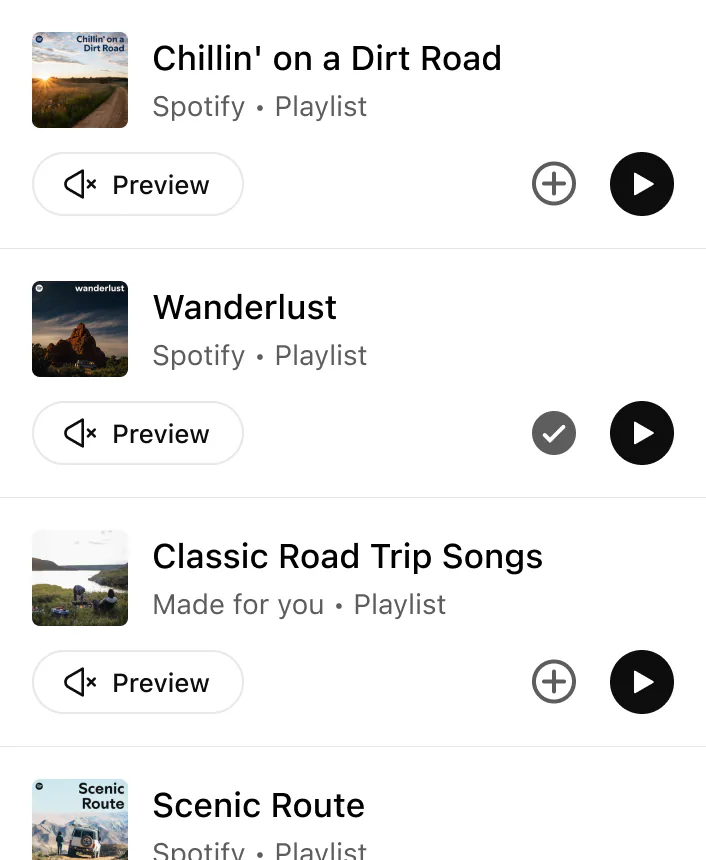706x860 pixels.
Task: Toggle the add button for Chillin' on a Dirt Road
Action: tap(554, 184)
